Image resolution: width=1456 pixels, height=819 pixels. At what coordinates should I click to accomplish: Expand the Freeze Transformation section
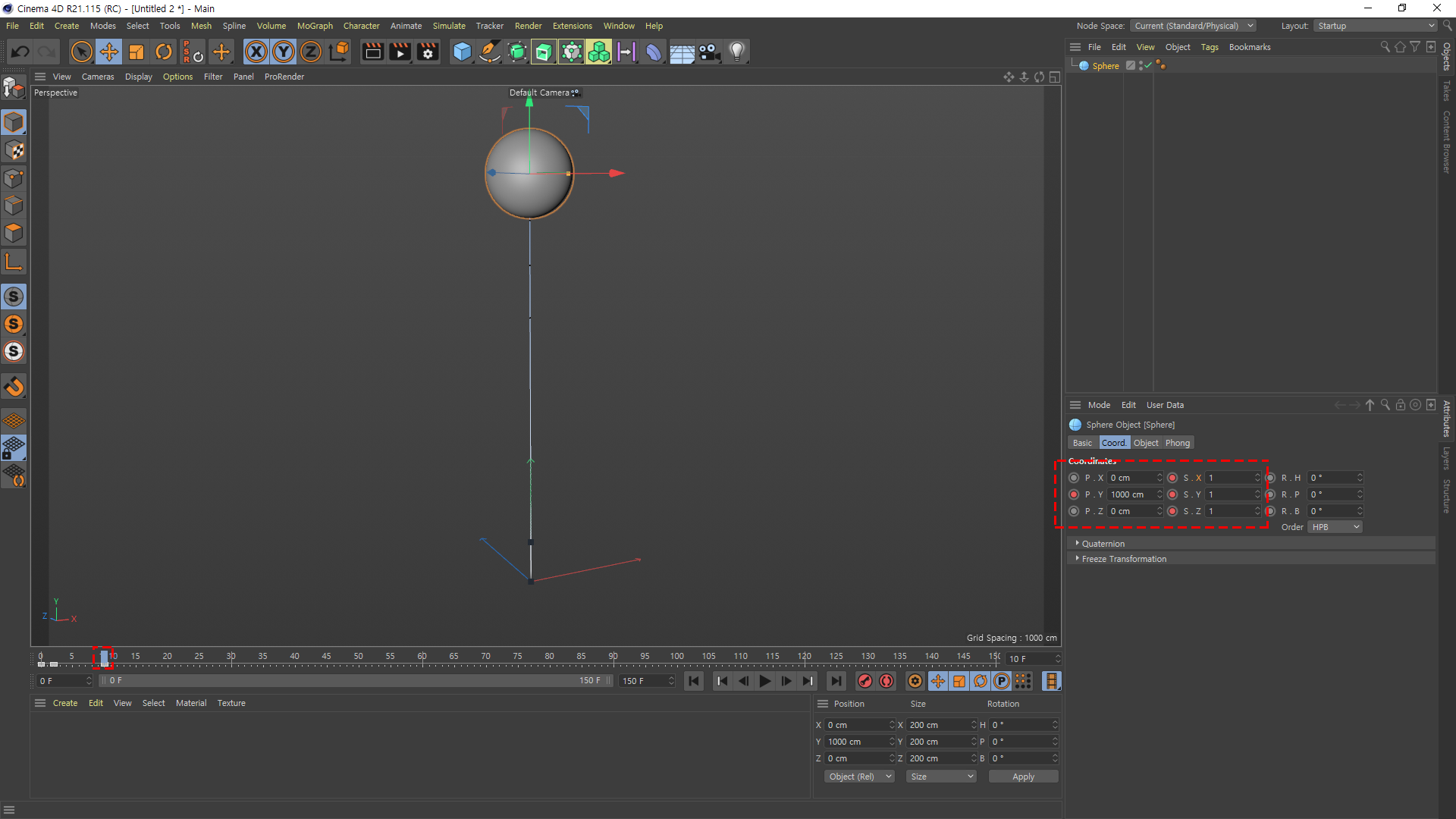1123,559
